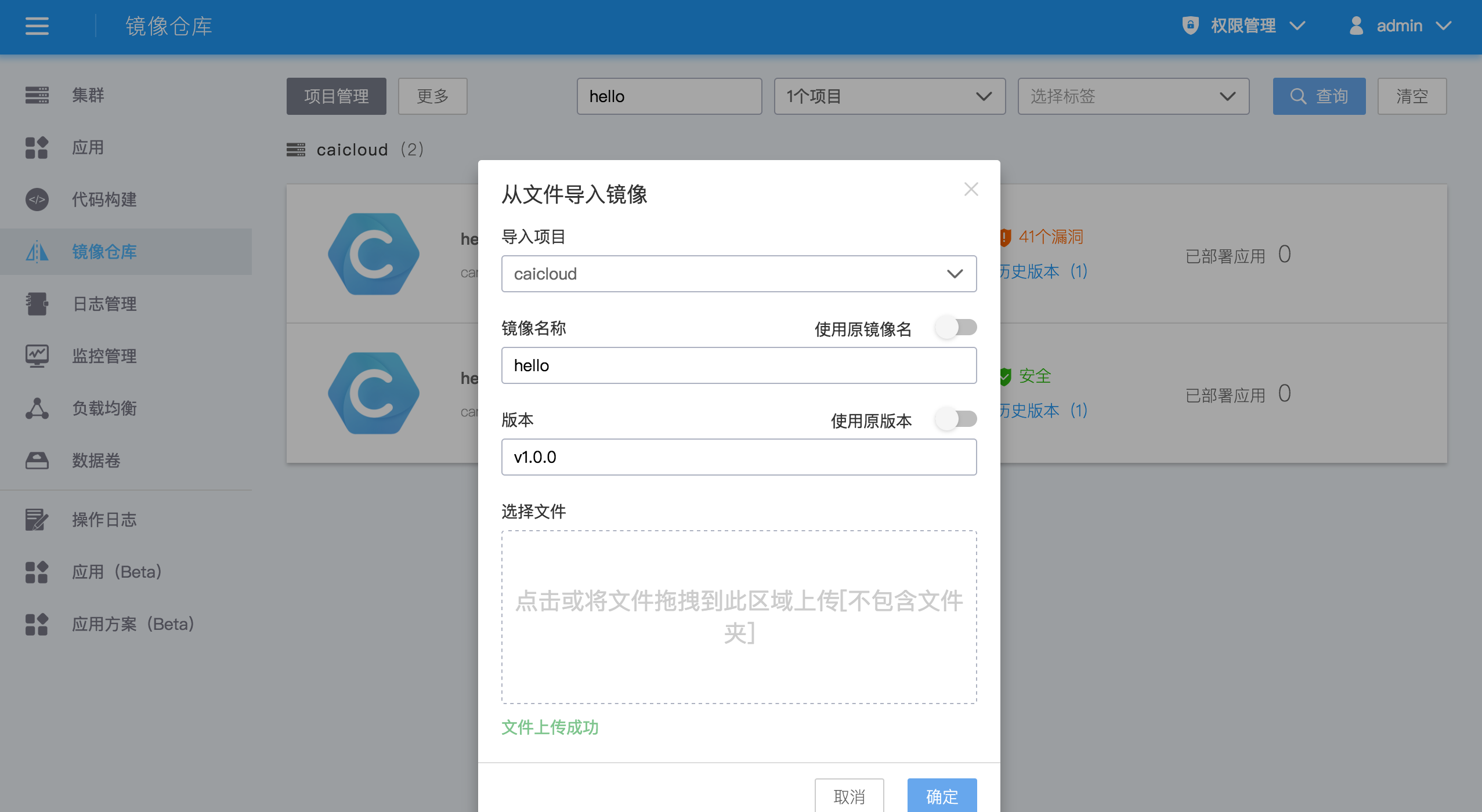Open the code build (代码构建) icon

point(37,200)
